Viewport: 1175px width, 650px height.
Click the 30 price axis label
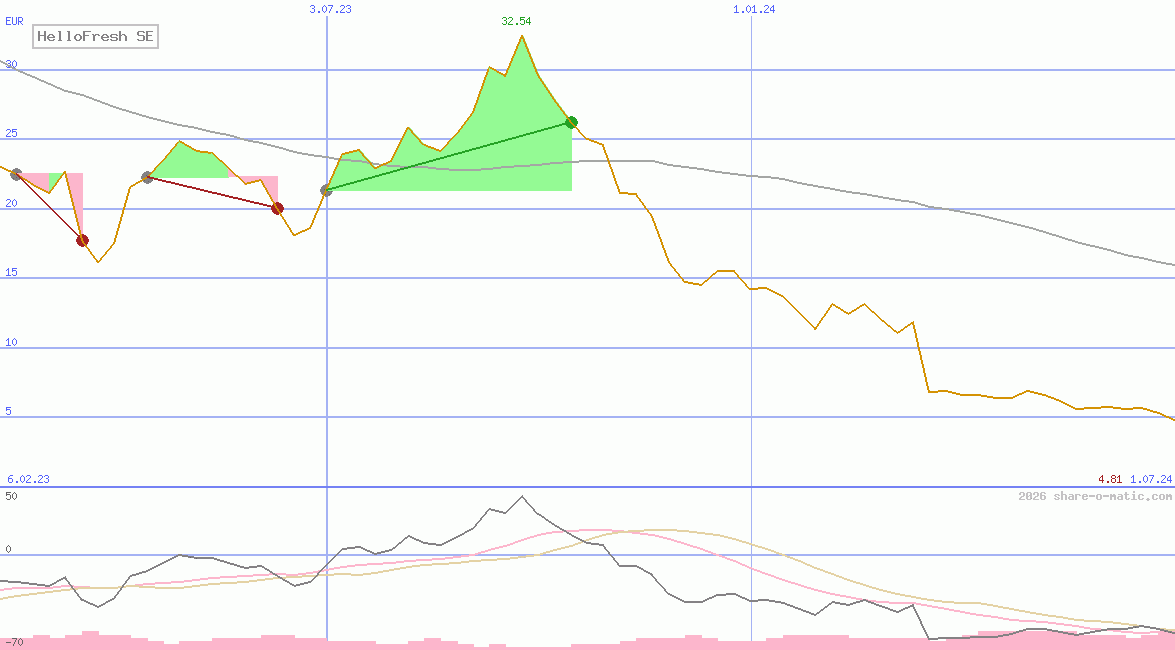(12, 64)
